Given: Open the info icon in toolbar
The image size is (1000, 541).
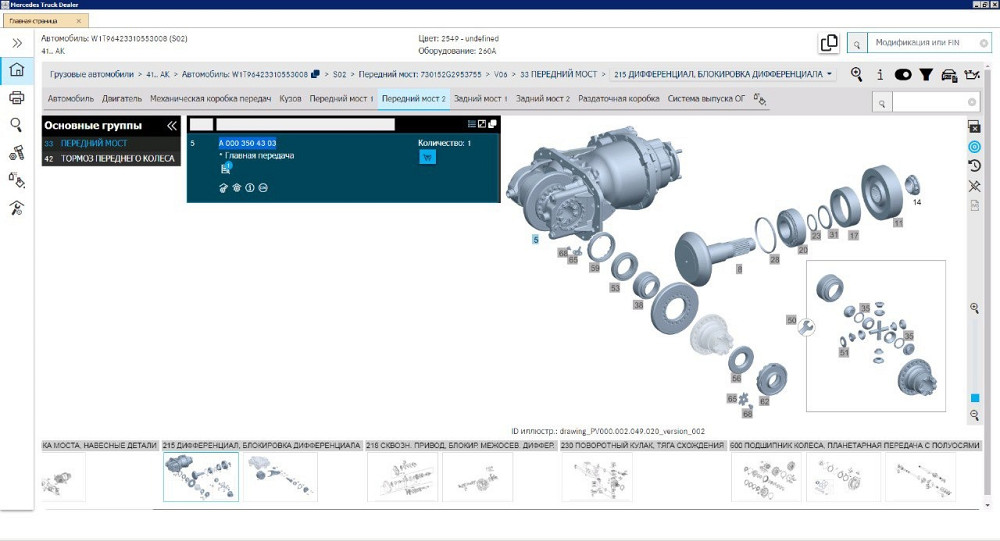Looking at the screenshot, I should point(879,74).
